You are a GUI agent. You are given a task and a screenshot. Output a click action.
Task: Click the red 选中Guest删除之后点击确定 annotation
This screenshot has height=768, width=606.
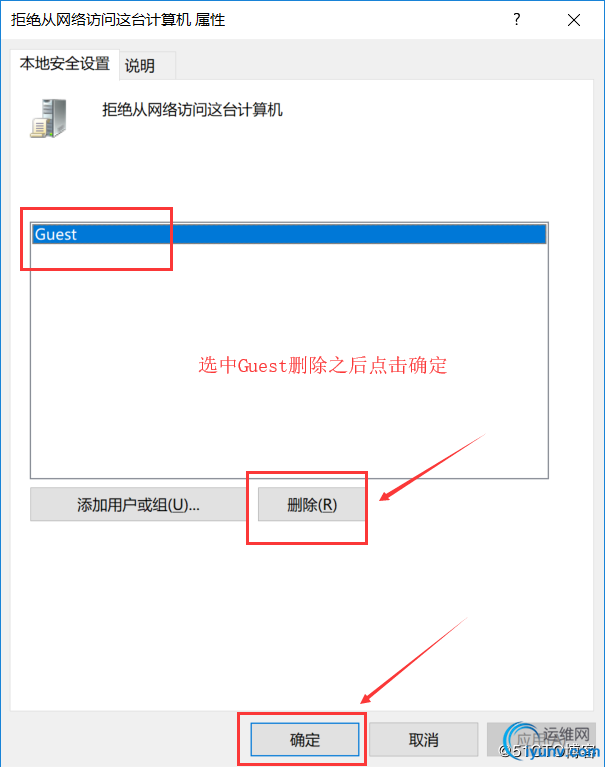[322, 365]
